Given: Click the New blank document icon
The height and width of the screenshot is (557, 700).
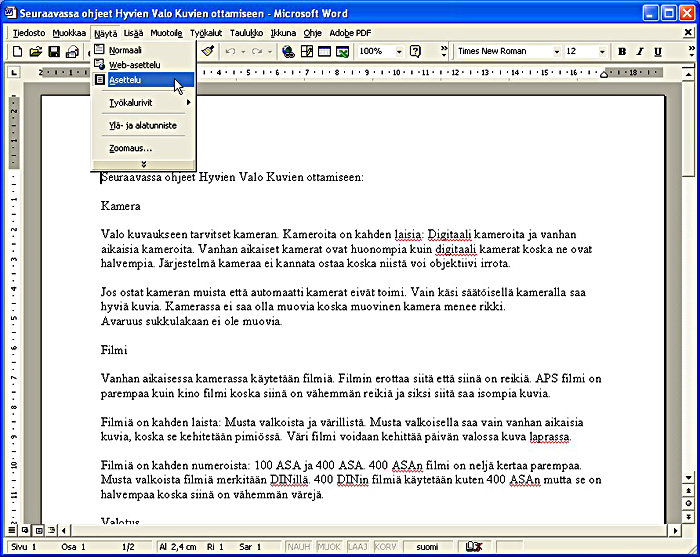Looking at the screenshot, I should point(16,51).
